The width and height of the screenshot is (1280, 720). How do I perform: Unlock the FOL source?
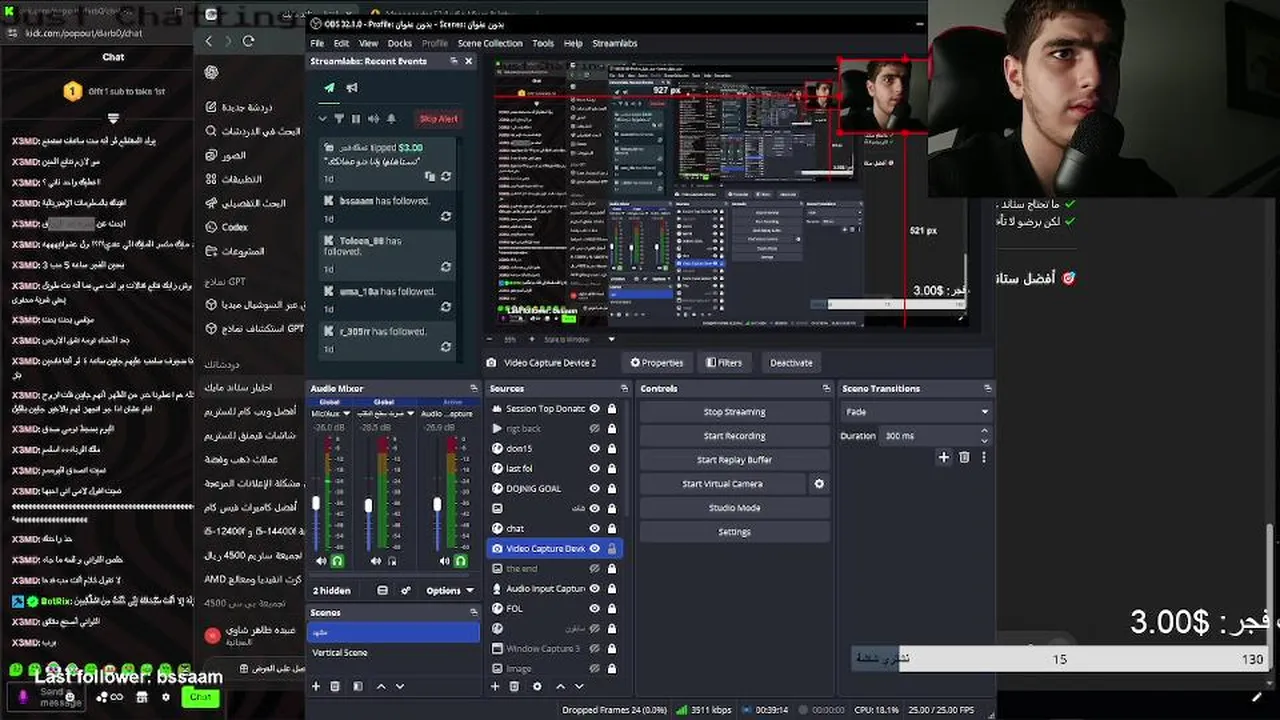click(x=612, y=609)
